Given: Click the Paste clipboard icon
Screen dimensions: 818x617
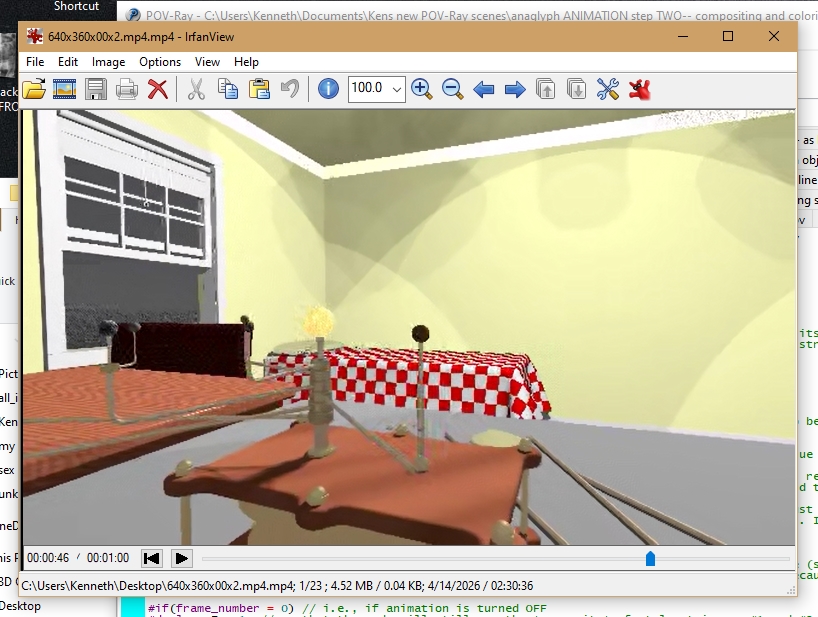Looking at the screenshot, I should point(259,89).
